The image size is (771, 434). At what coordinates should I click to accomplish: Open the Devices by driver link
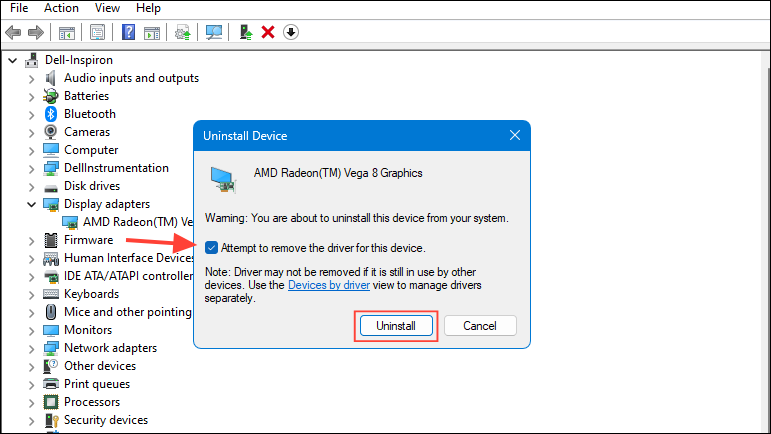[x=328, y=285]
